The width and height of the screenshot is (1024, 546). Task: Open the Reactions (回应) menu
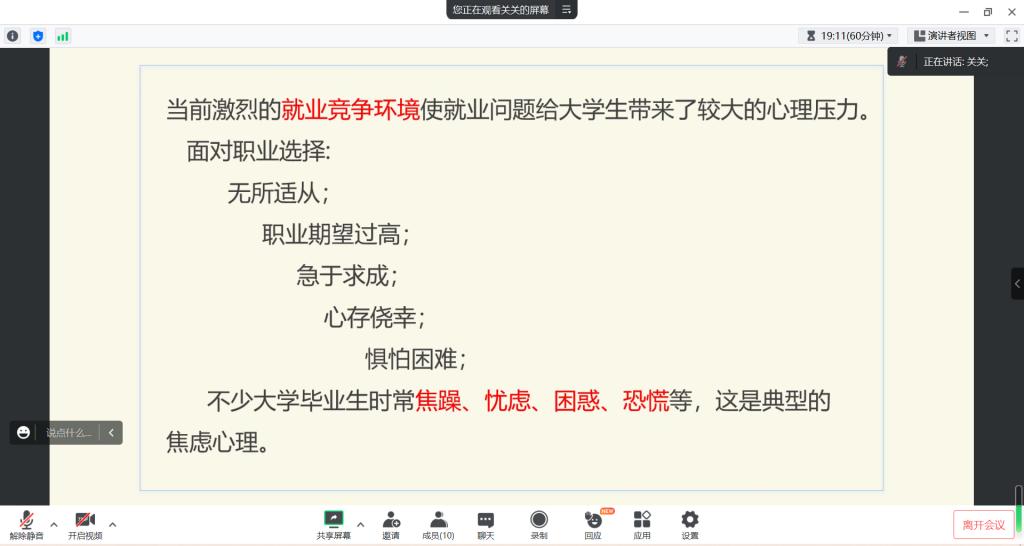click(x=593, y=524)
